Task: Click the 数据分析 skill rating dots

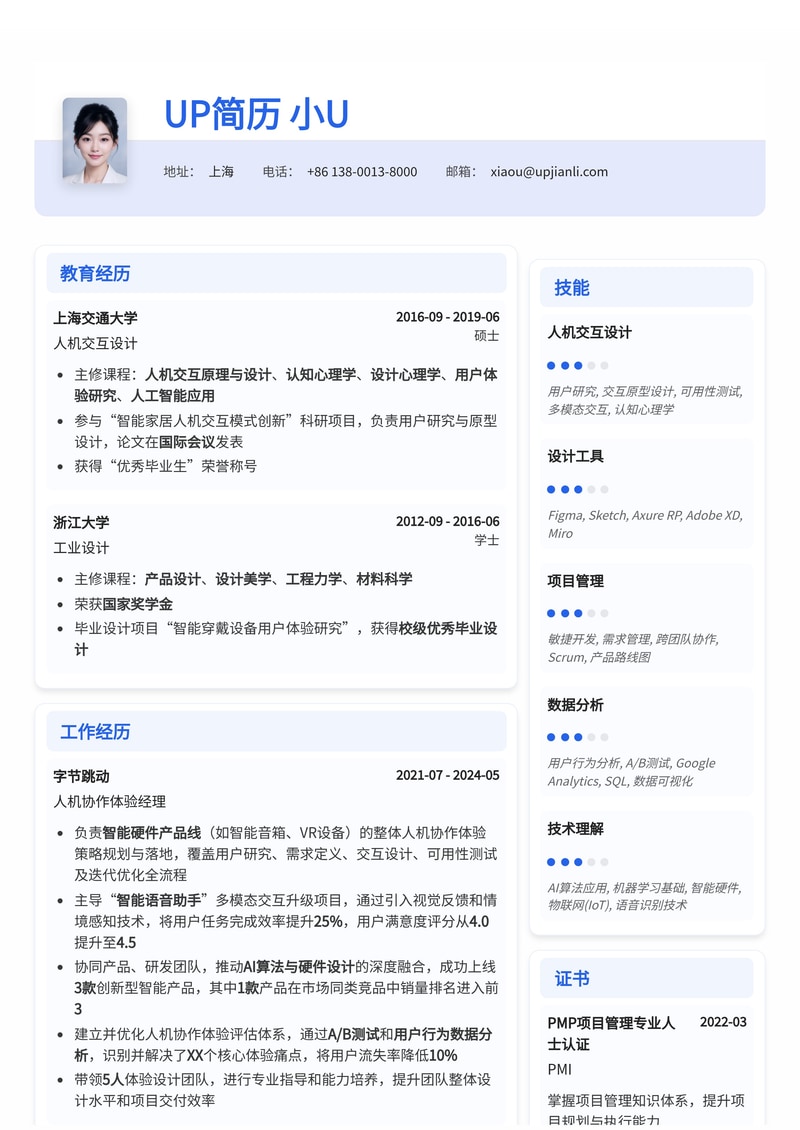Action: click(575, 737)
